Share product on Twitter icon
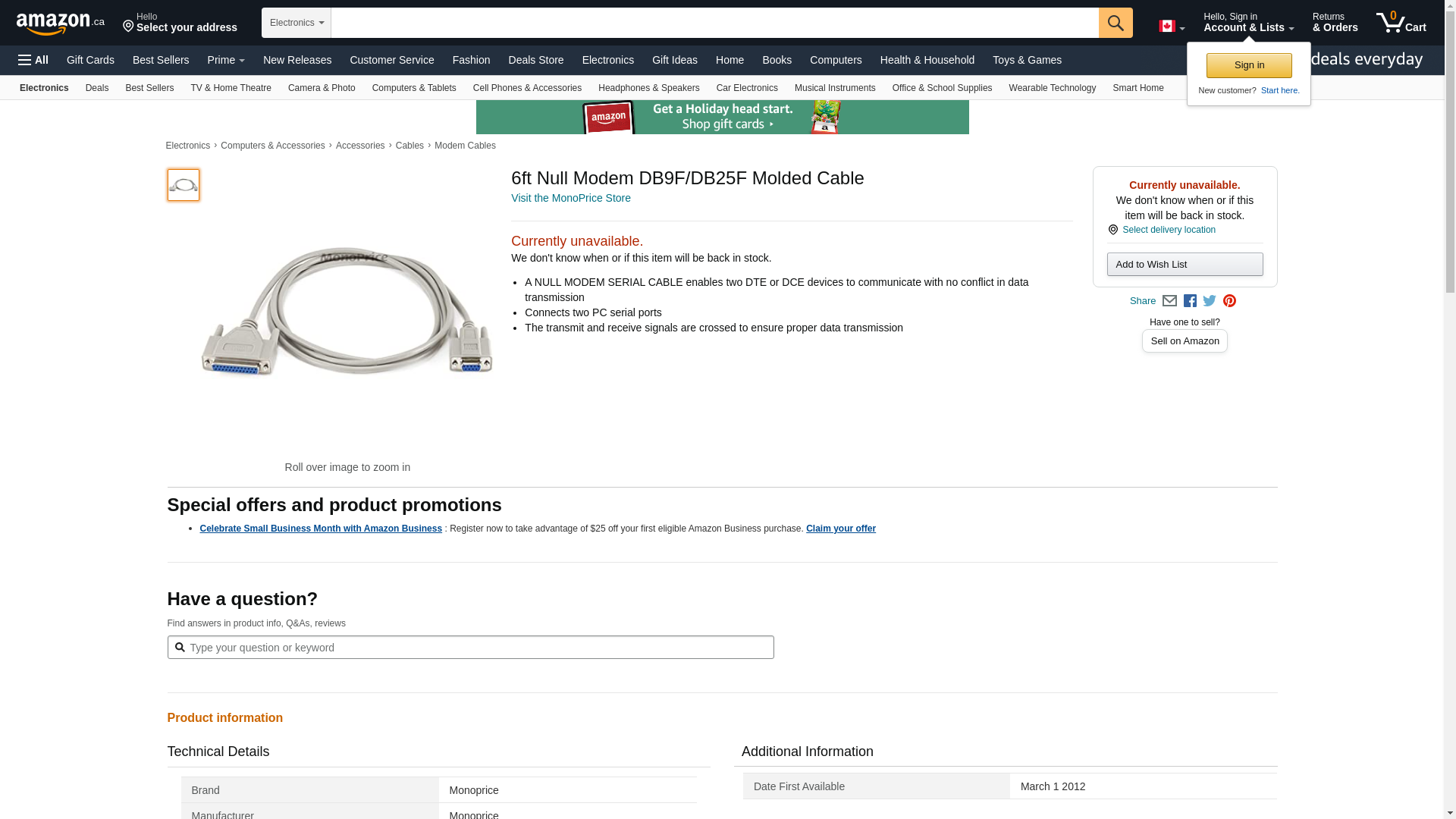 [1210, 301]
